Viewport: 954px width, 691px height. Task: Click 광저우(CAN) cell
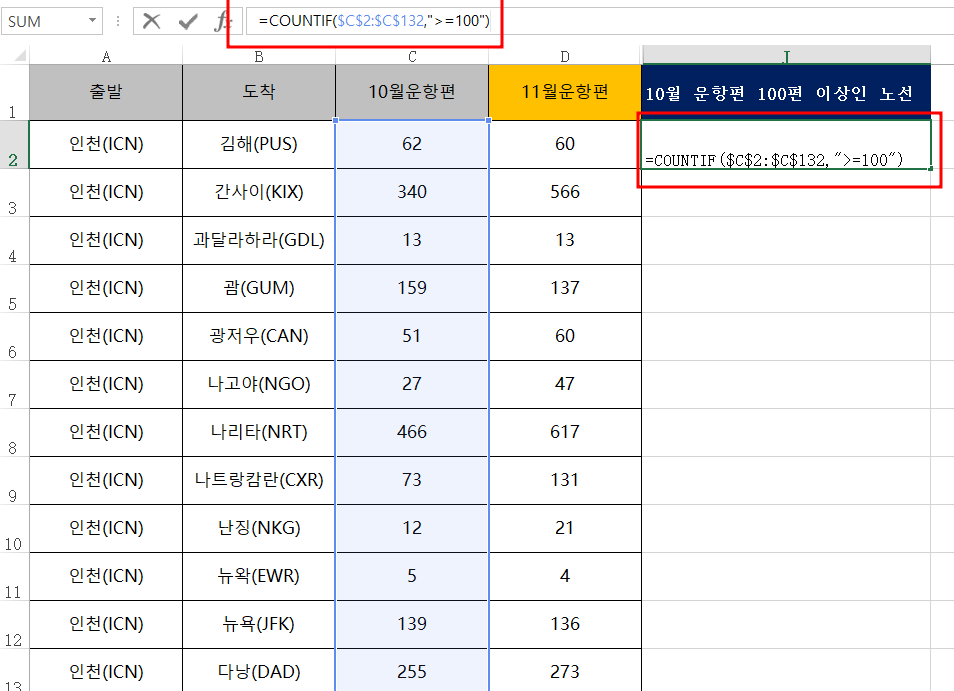click(x=259, y=337)
